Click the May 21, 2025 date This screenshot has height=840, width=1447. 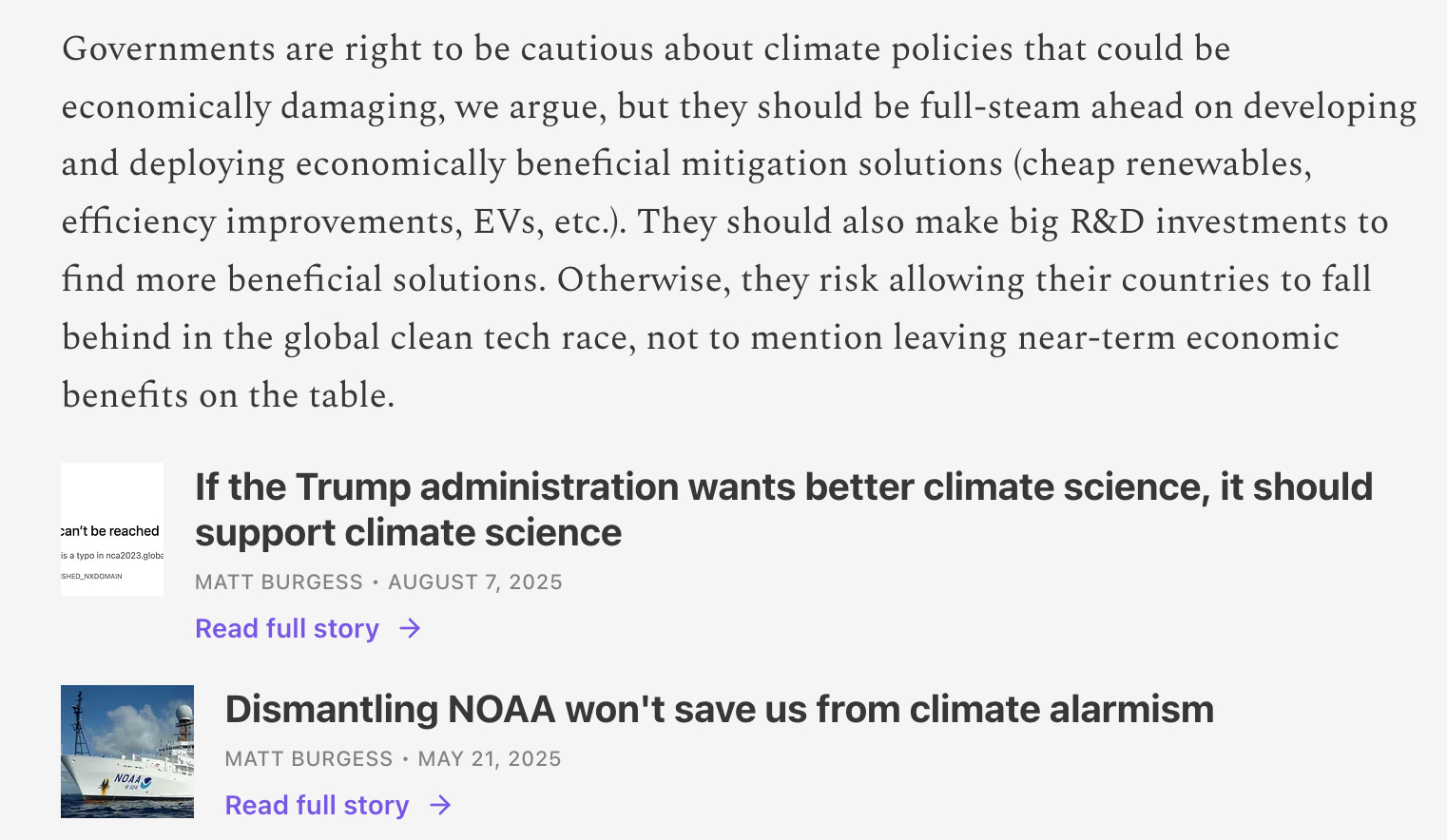(490, 758)
